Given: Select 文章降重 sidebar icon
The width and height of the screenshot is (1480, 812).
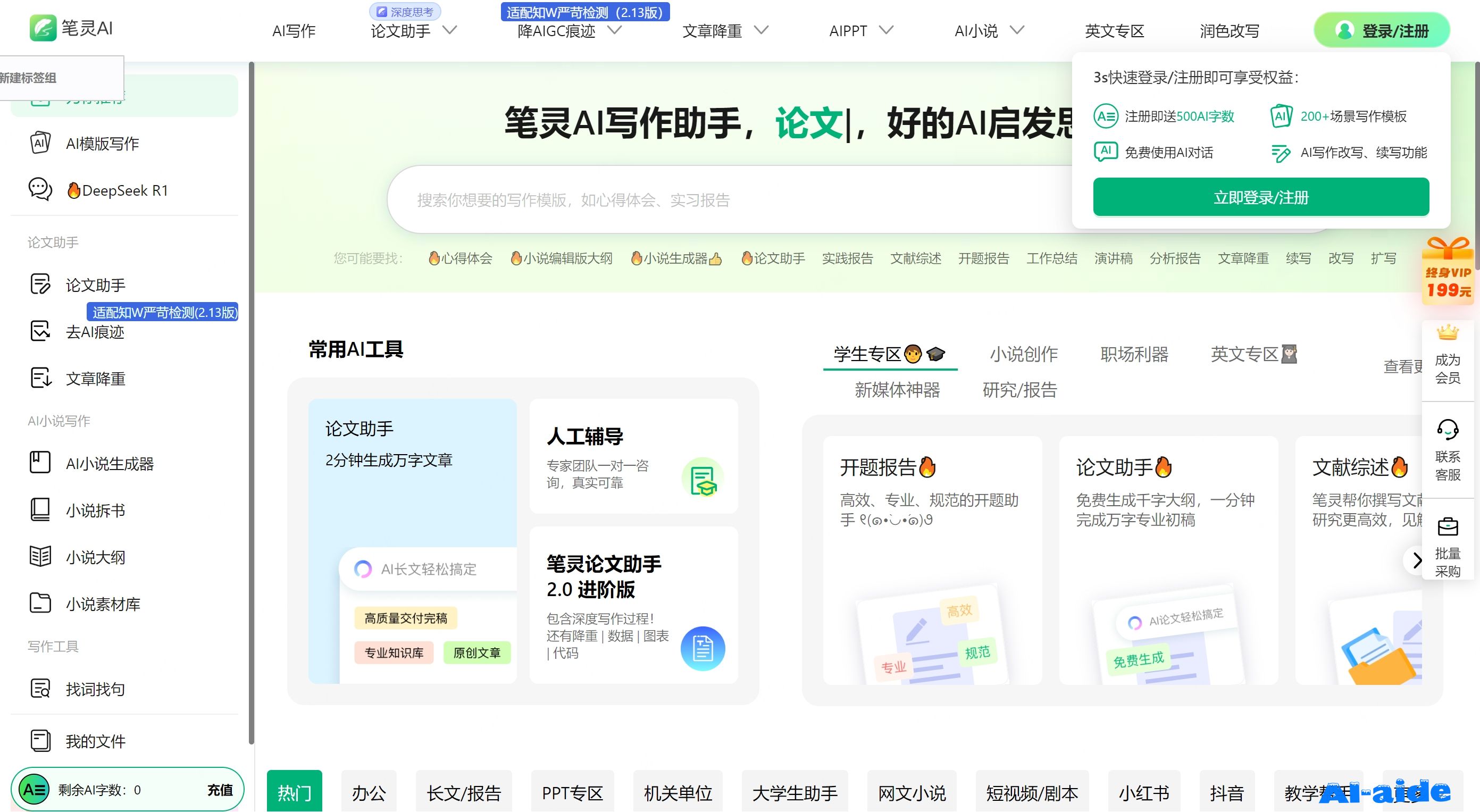Looking at the screenshot, I should [x=40, y=378].
